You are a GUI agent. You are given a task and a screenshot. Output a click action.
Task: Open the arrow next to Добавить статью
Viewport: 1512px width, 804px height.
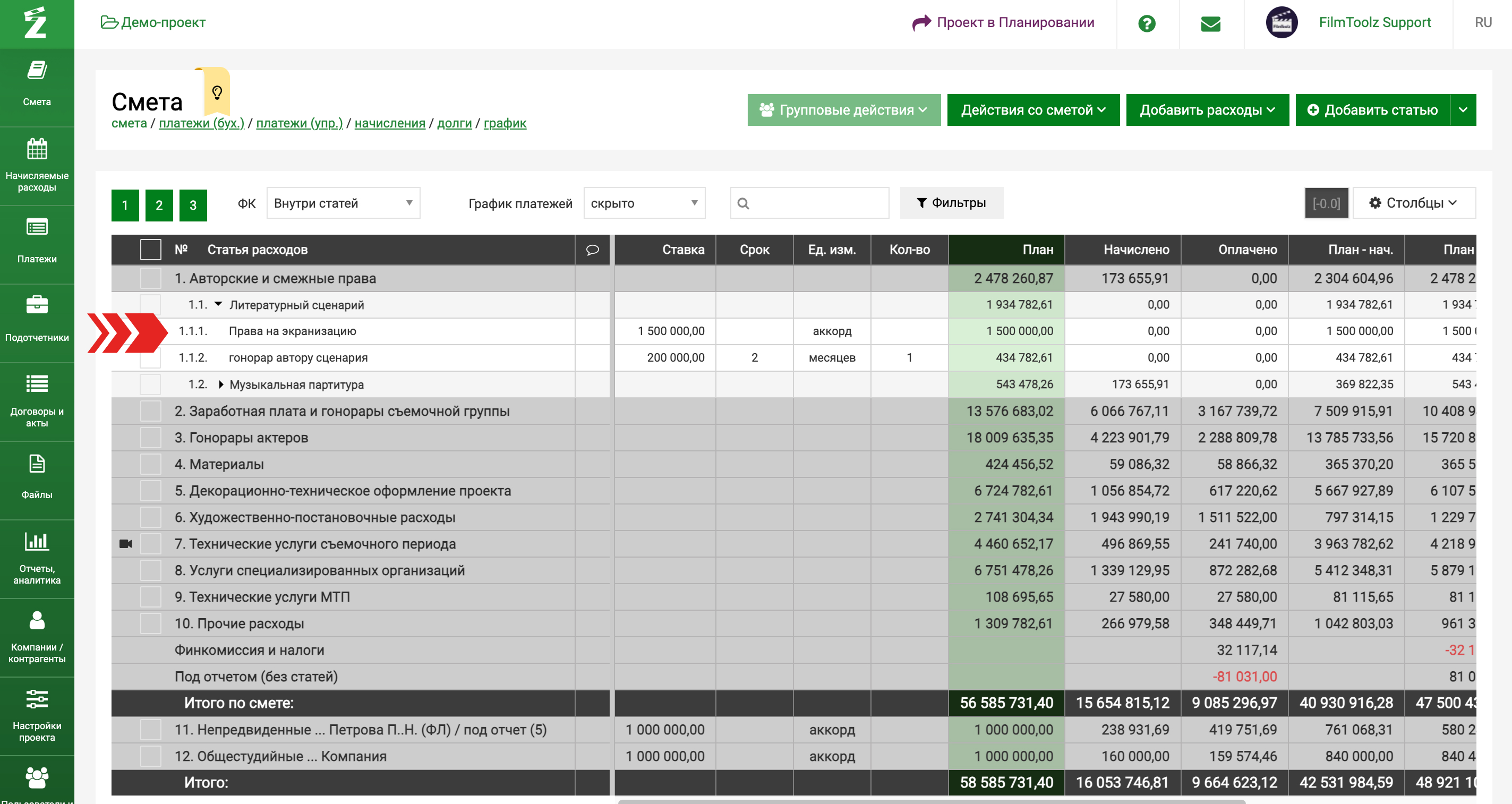click(x=1463, y=110)
